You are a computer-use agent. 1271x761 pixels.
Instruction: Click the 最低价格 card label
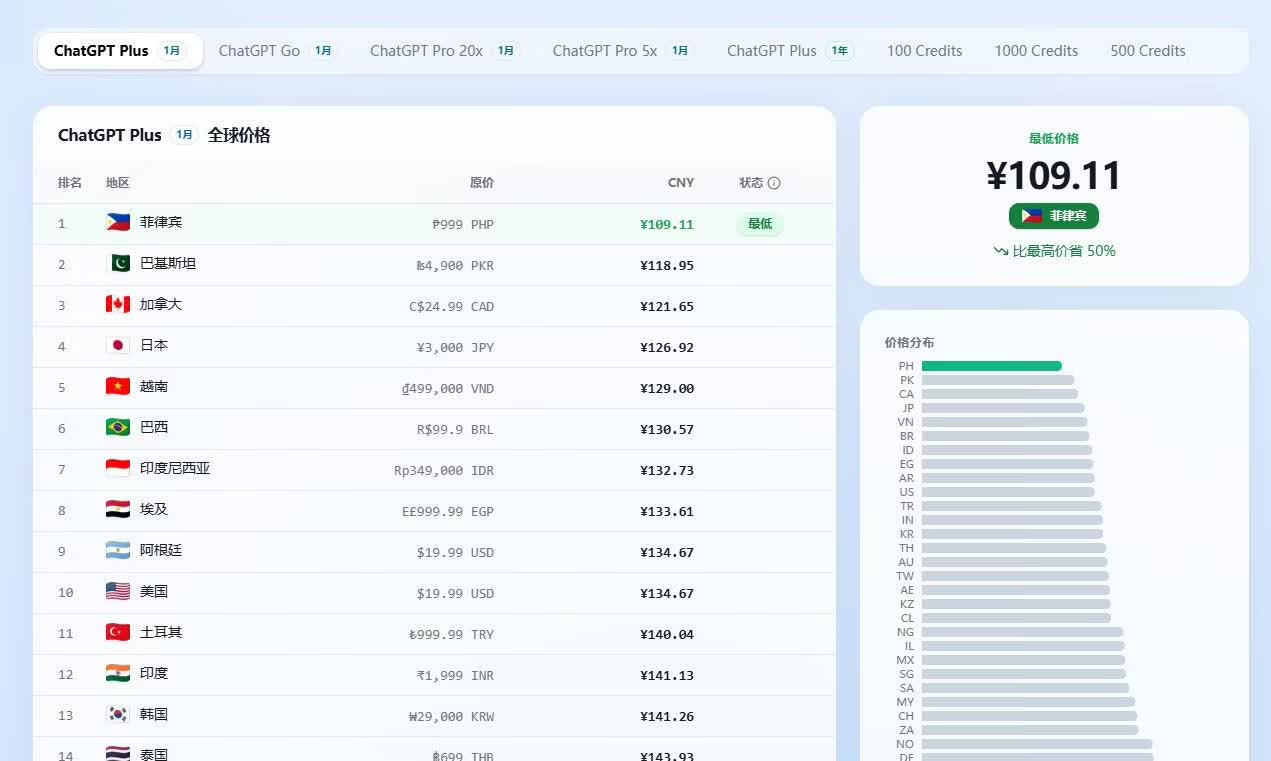[1054, 138]
